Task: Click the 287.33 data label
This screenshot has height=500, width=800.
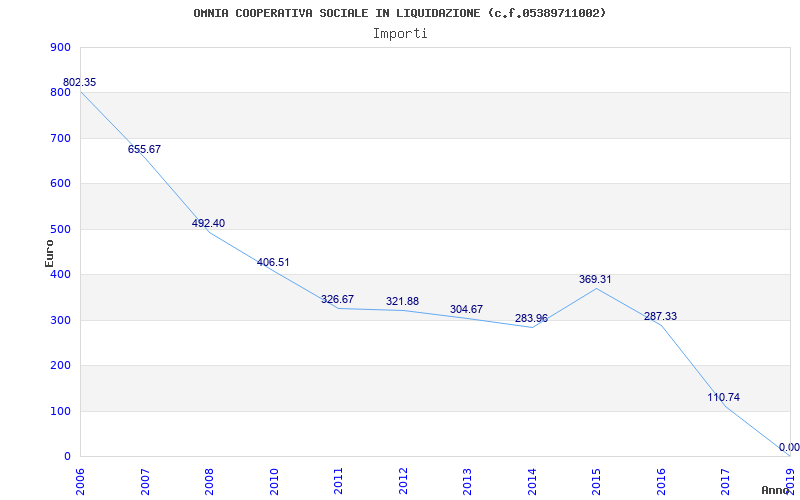Action: click(660, 316)
